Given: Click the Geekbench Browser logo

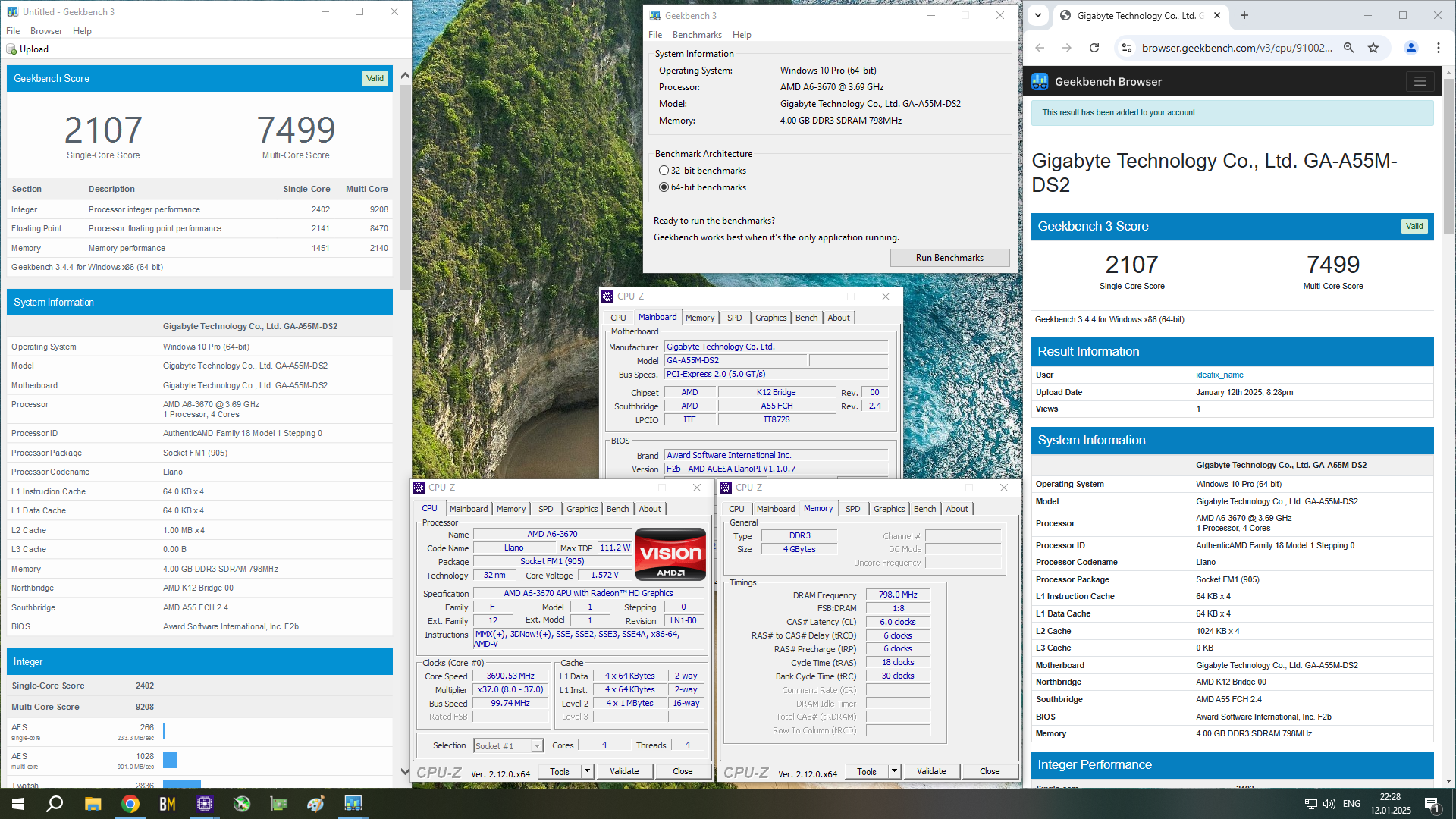Looking at the screenshot, I should (1040, 81).
